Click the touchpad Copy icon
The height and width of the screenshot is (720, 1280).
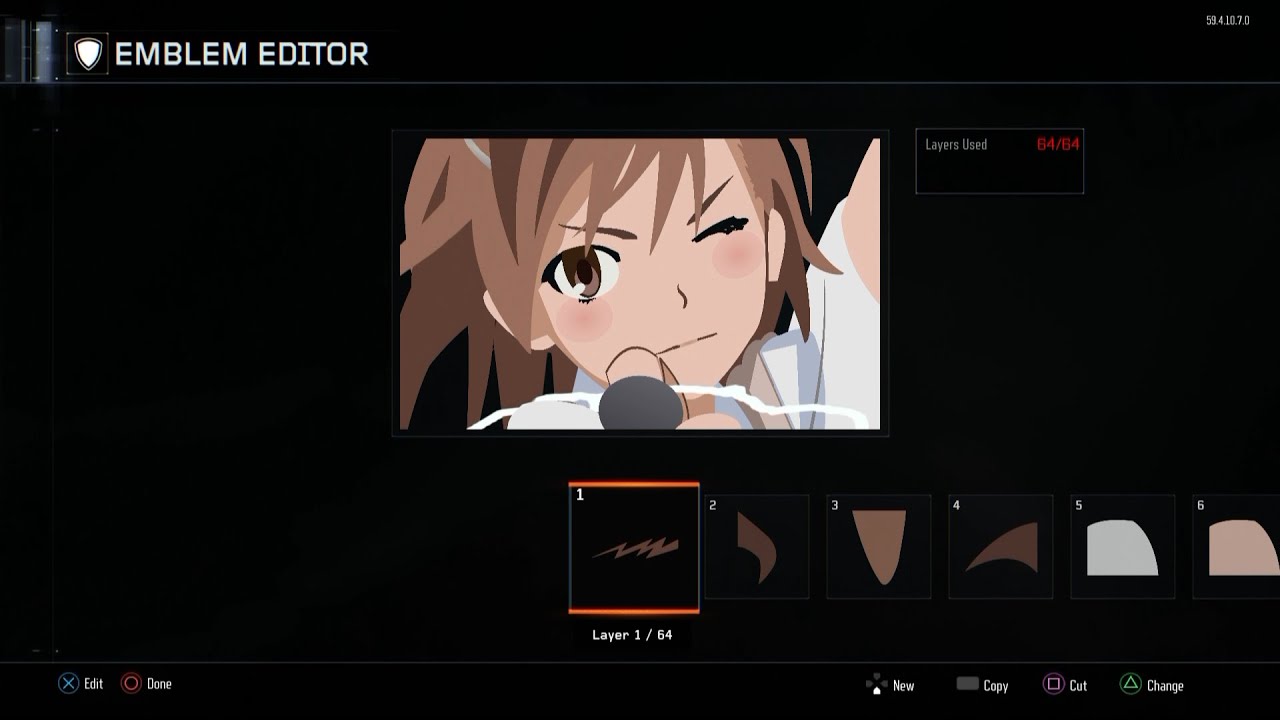point(967,684)
